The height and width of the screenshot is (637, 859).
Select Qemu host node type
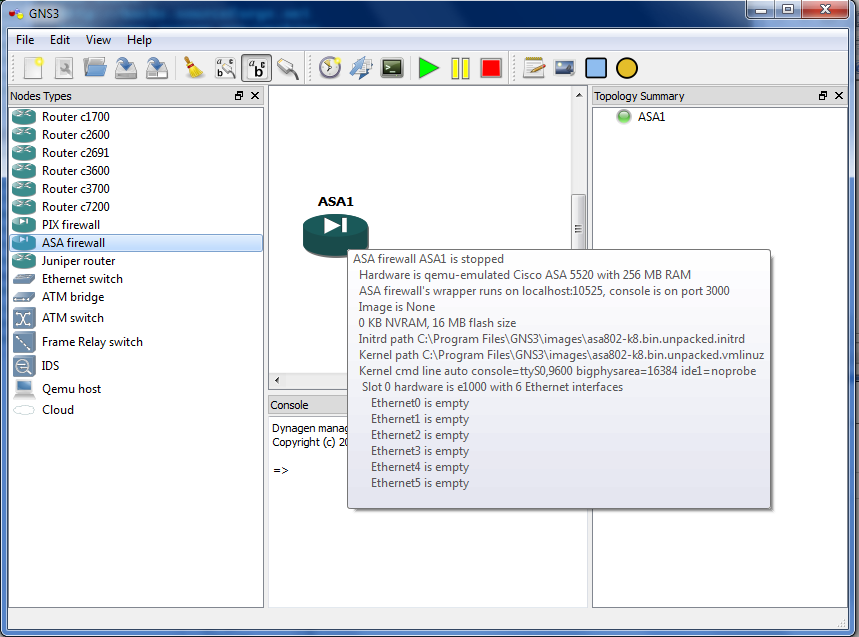136,389
